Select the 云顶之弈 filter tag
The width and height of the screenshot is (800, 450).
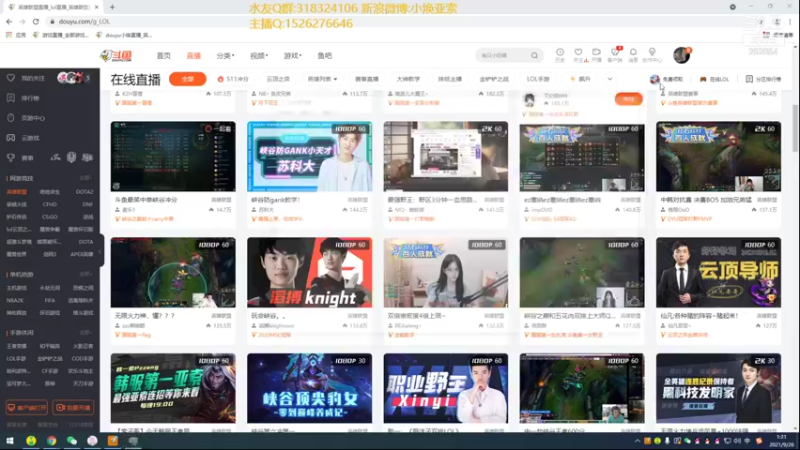(x=278, y=79)
